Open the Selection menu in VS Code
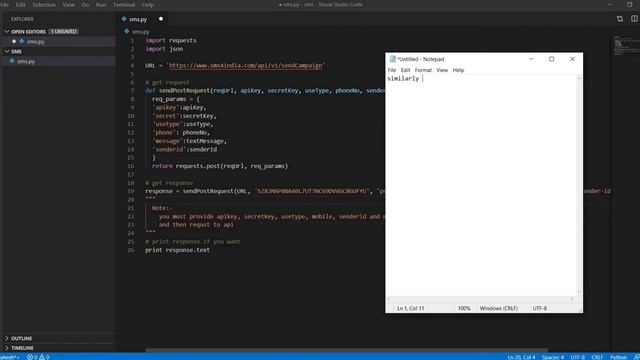640x360 pixels. point(44,5)
